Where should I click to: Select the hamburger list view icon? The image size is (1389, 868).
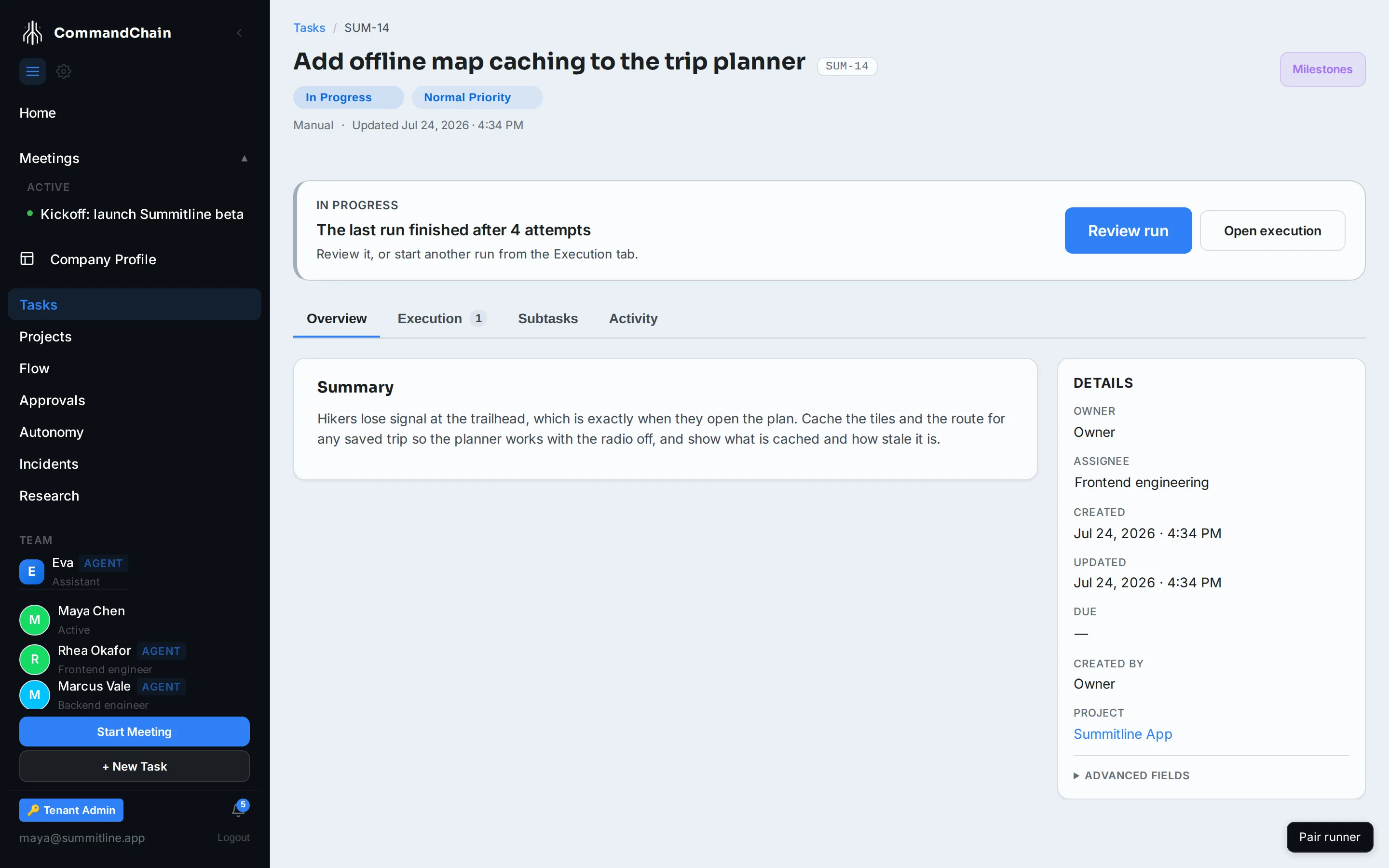[33, 71]
